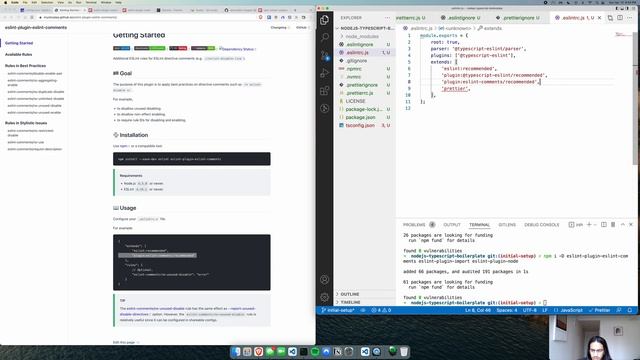
Task: Open the Explorer views and more actions menu
Action: point(387,18)
